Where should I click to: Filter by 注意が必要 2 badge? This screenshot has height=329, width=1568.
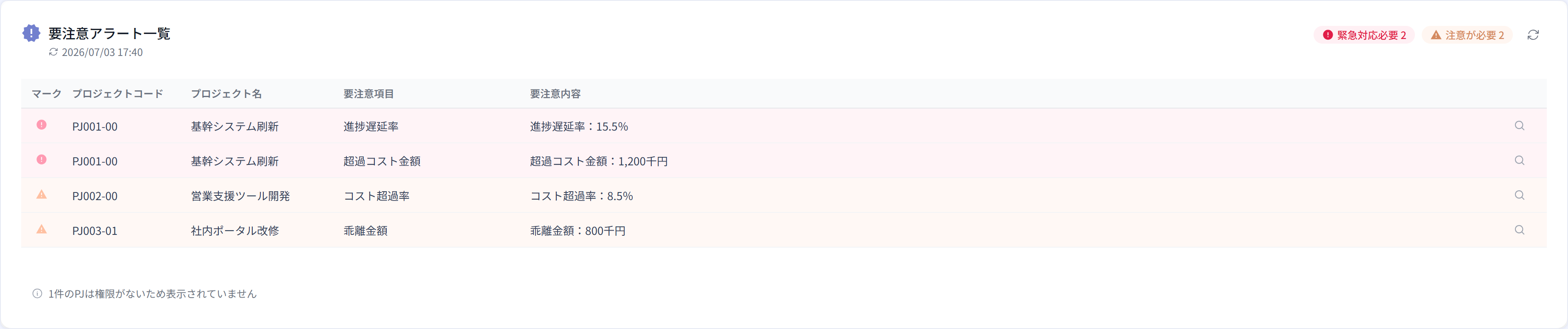[1467, 35]
